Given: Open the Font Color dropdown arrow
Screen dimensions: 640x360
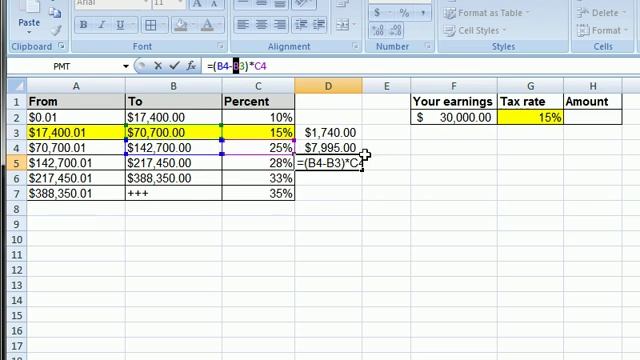Looking at the screenshot, I should pyautogui.click(x=220, y=25).
